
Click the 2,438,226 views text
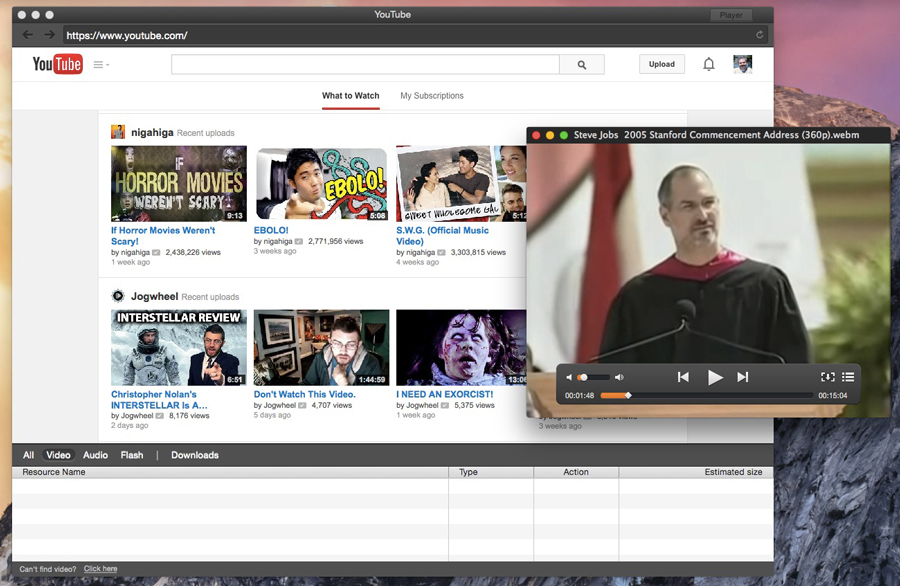pos(193,252)
